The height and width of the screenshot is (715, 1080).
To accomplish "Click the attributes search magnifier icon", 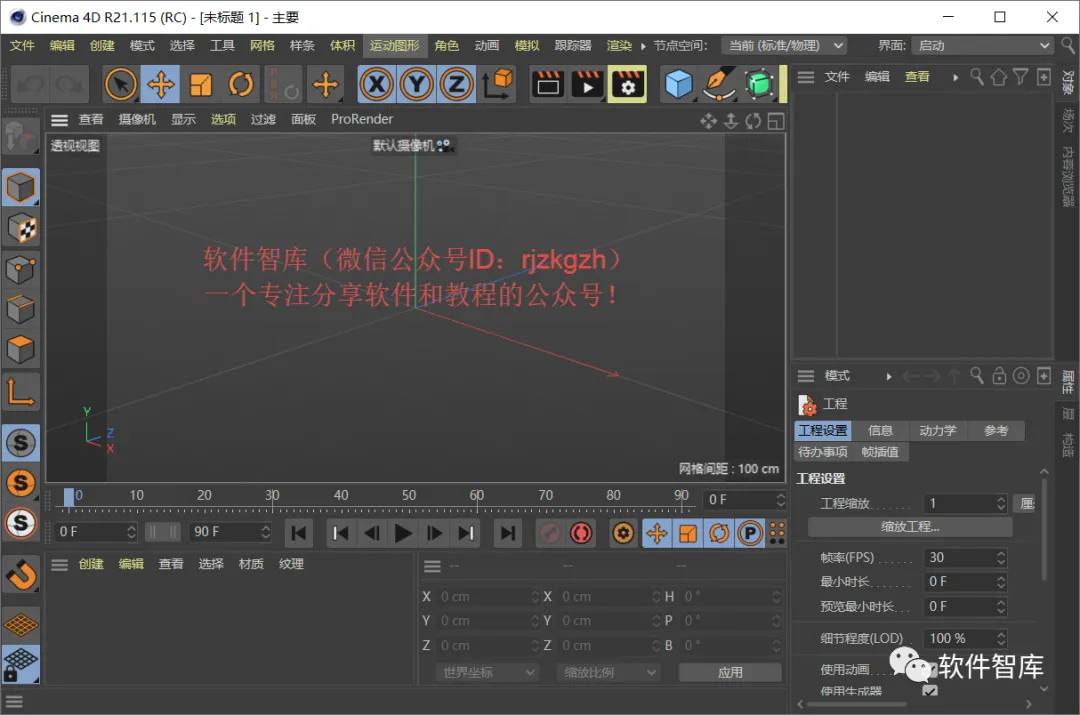I will pyautogui.click(x=977, y=375).
